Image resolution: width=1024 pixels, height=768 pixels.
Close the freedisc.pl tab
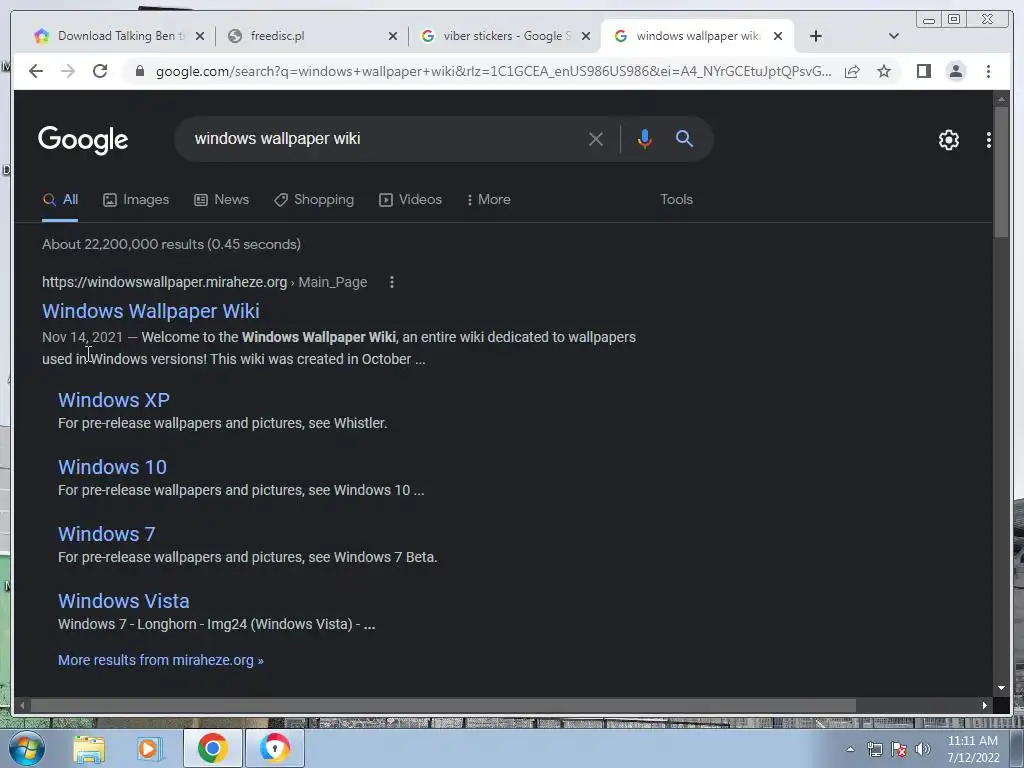point(392,36)
